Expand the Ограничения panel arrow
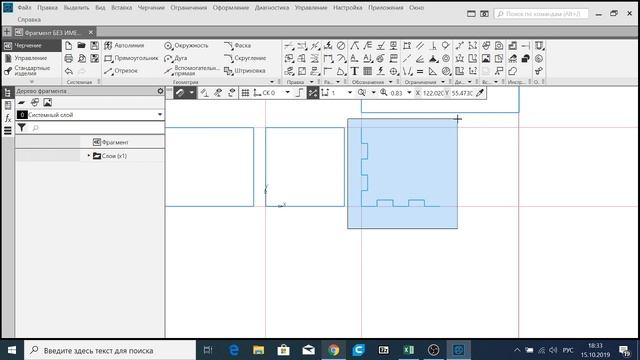Screen dimensions: 640x360 pyautogui.click(x=443, y=82)
